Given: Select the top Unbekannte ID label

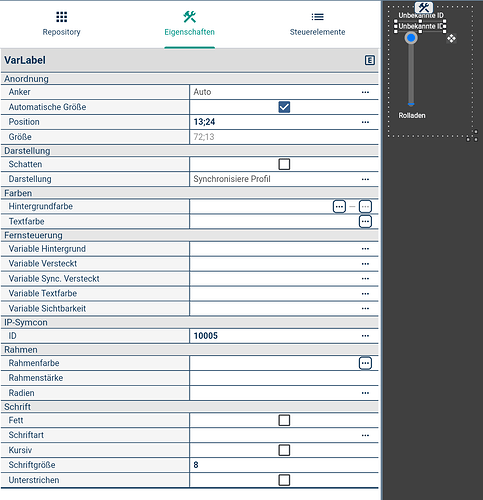Looking at the screenshot, I should pyautogui.click(x=421, y=15).
